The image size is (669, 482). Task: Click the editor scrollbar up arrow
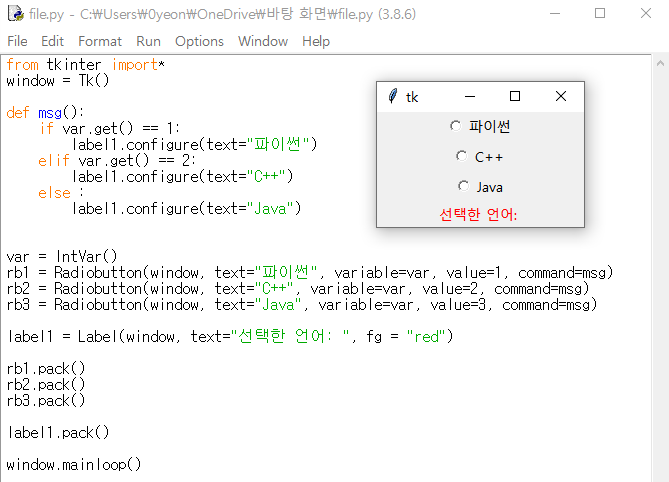660,64
